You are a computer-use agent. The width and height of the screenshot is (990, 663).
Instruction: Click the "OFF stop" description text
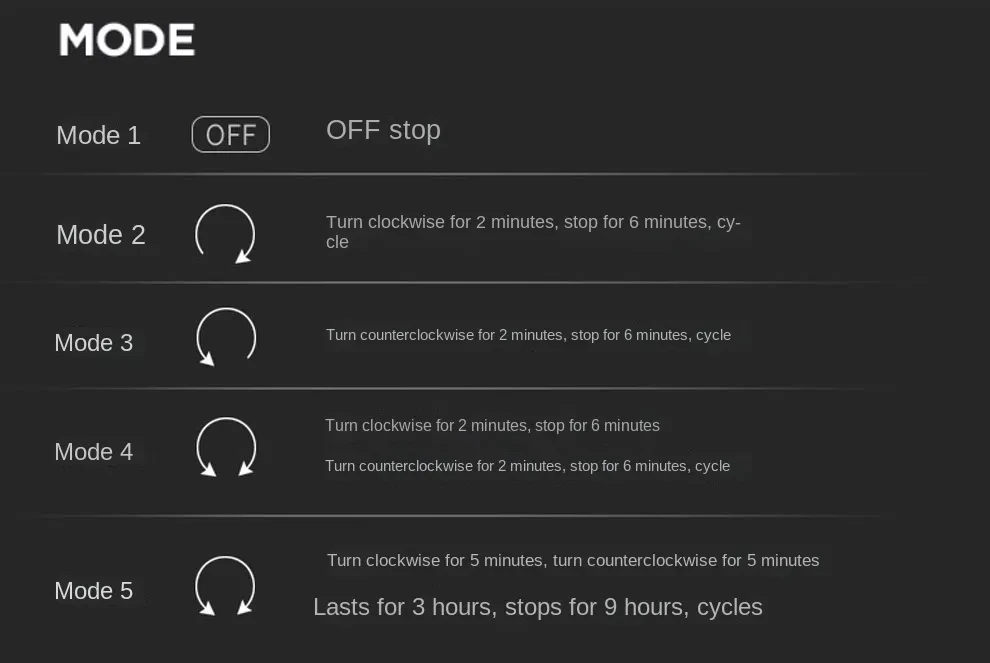point(383,130)
